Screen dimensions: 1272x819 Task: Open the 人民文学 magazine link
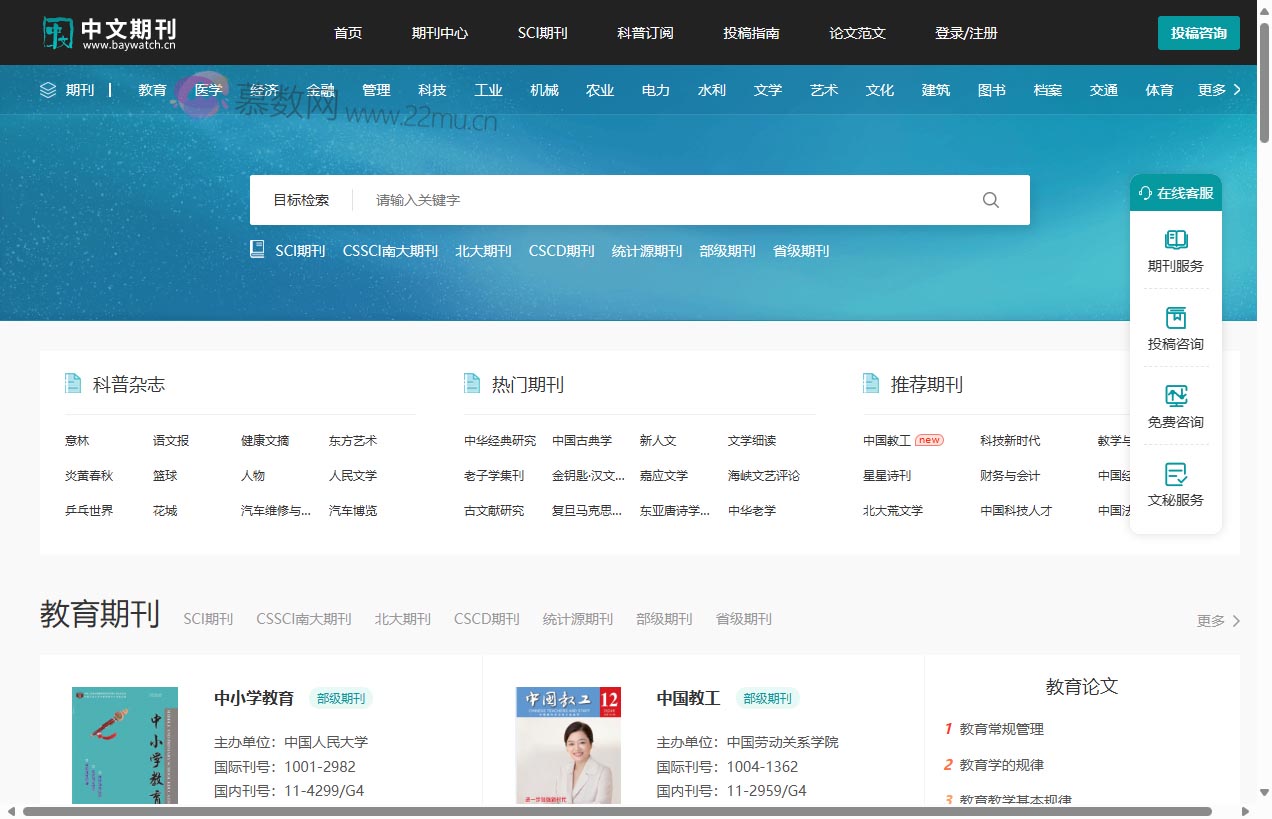(x=353, y=476)
